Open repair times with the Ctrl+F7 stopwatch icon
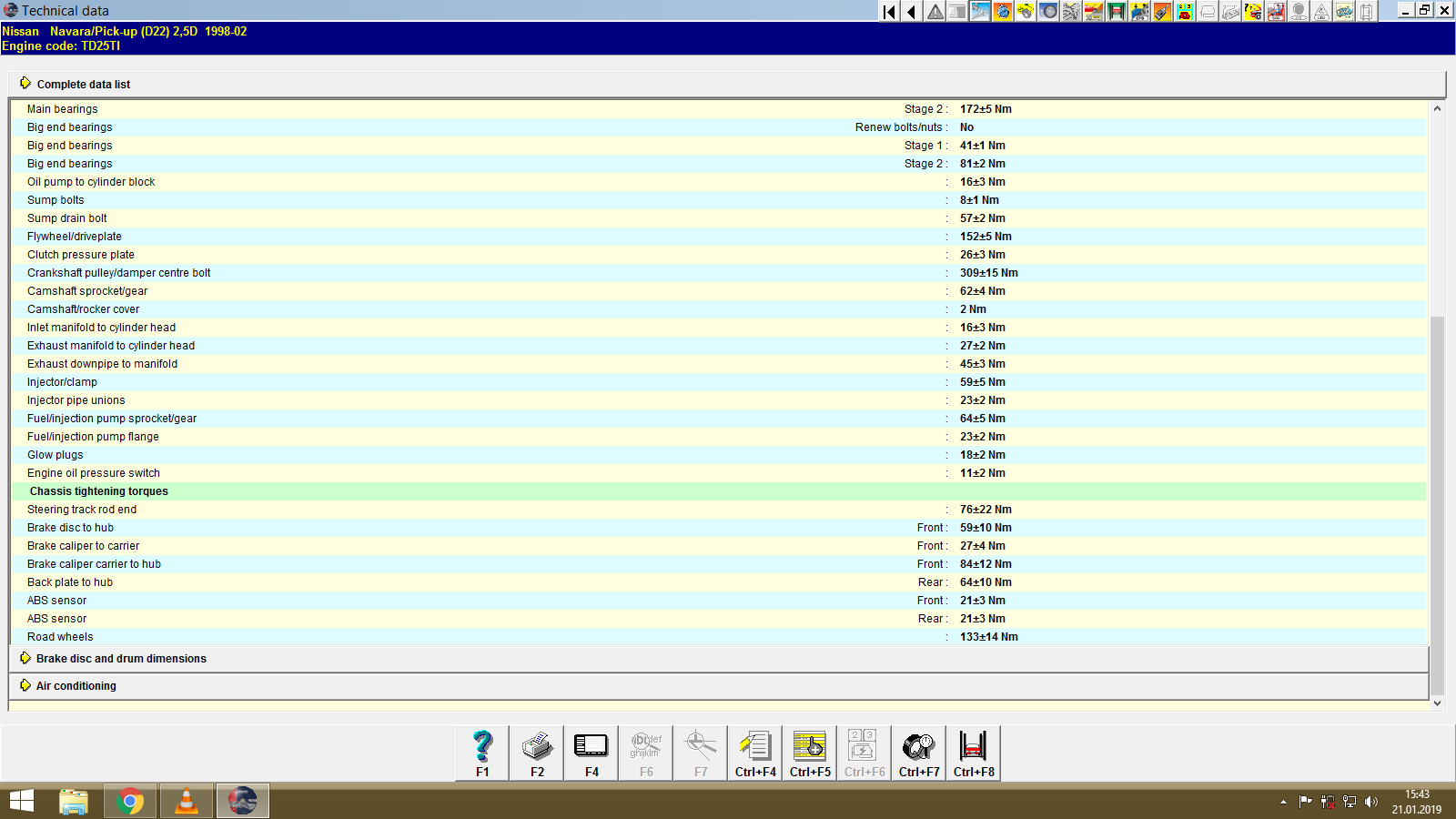This screenshot has width=1456, height=819. click(918, 752)
